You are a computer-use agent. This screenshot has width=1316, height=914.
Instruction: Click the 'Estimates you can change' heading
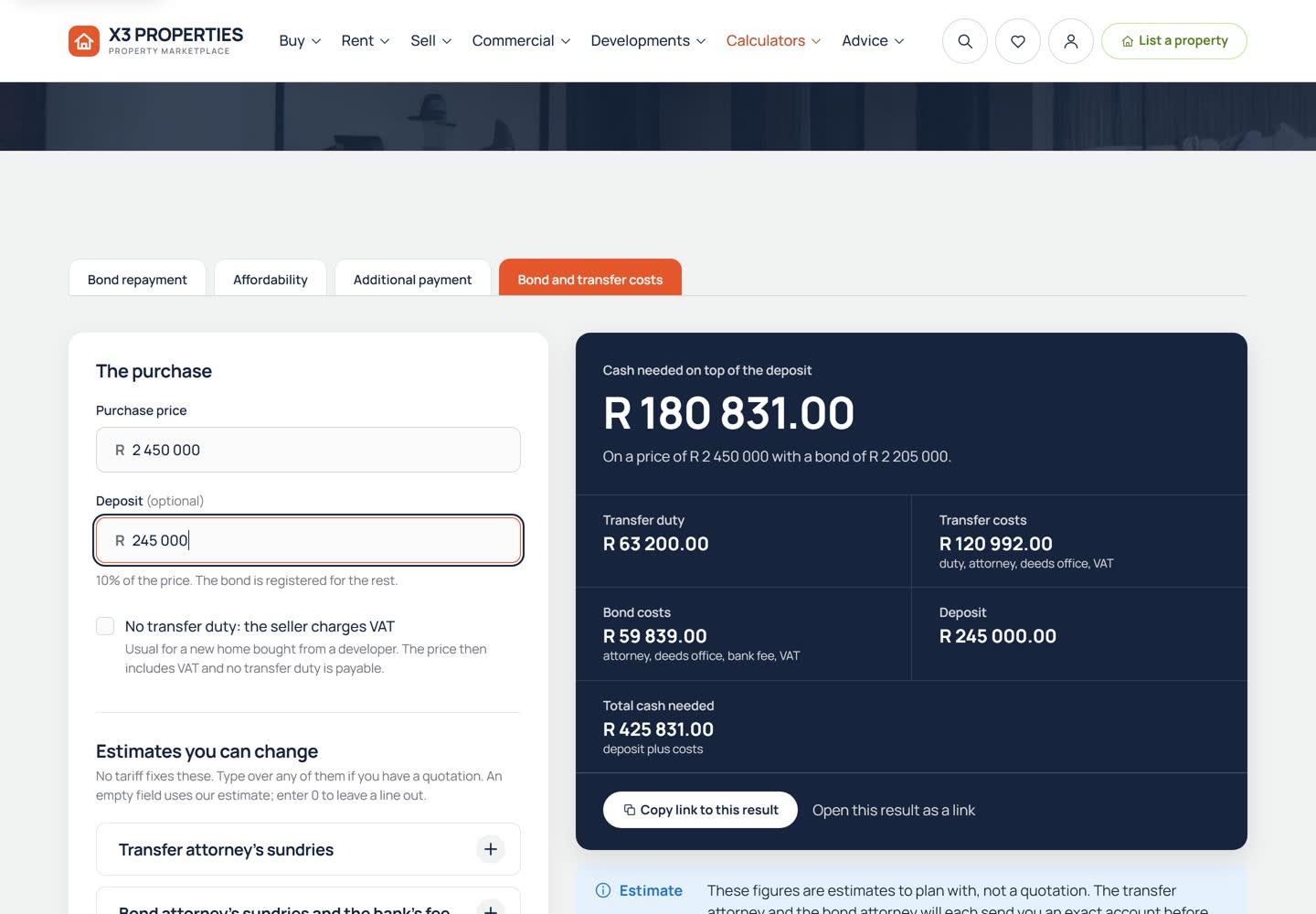tap(207, 751)
